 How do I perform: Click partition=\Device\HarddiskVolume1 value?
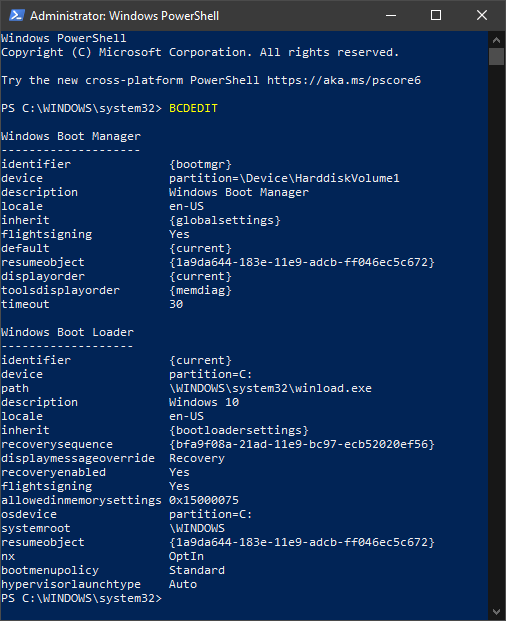284,178
